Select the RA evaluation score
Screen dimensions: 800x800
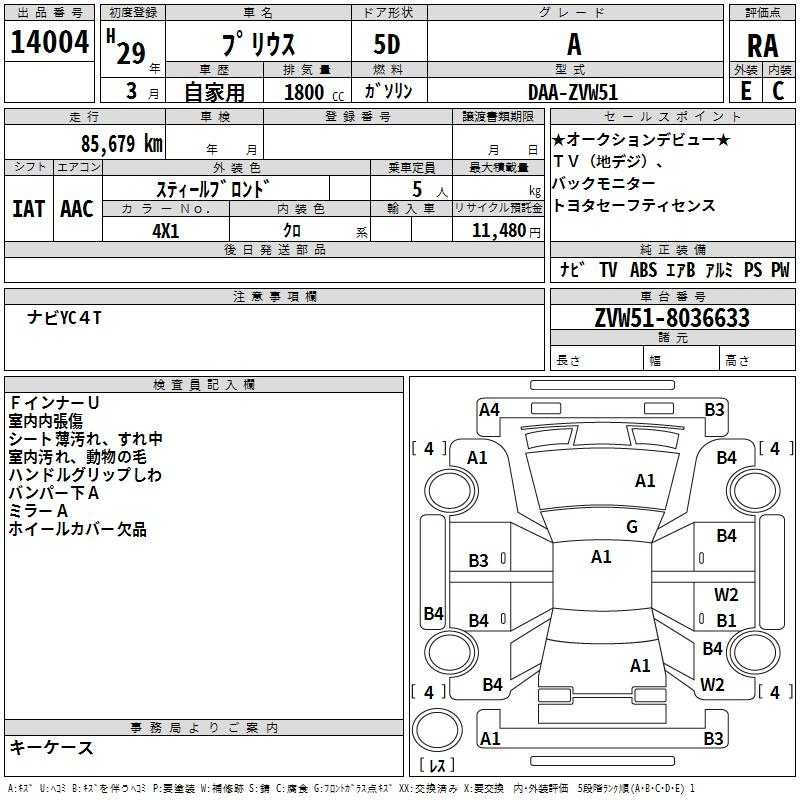pyautogui.click(x=763, y=45)
